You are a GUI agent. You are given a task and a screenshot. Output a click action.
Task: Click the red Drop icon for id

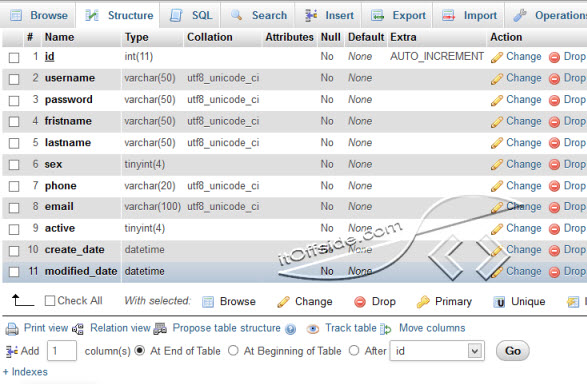(x=554, y=57)
